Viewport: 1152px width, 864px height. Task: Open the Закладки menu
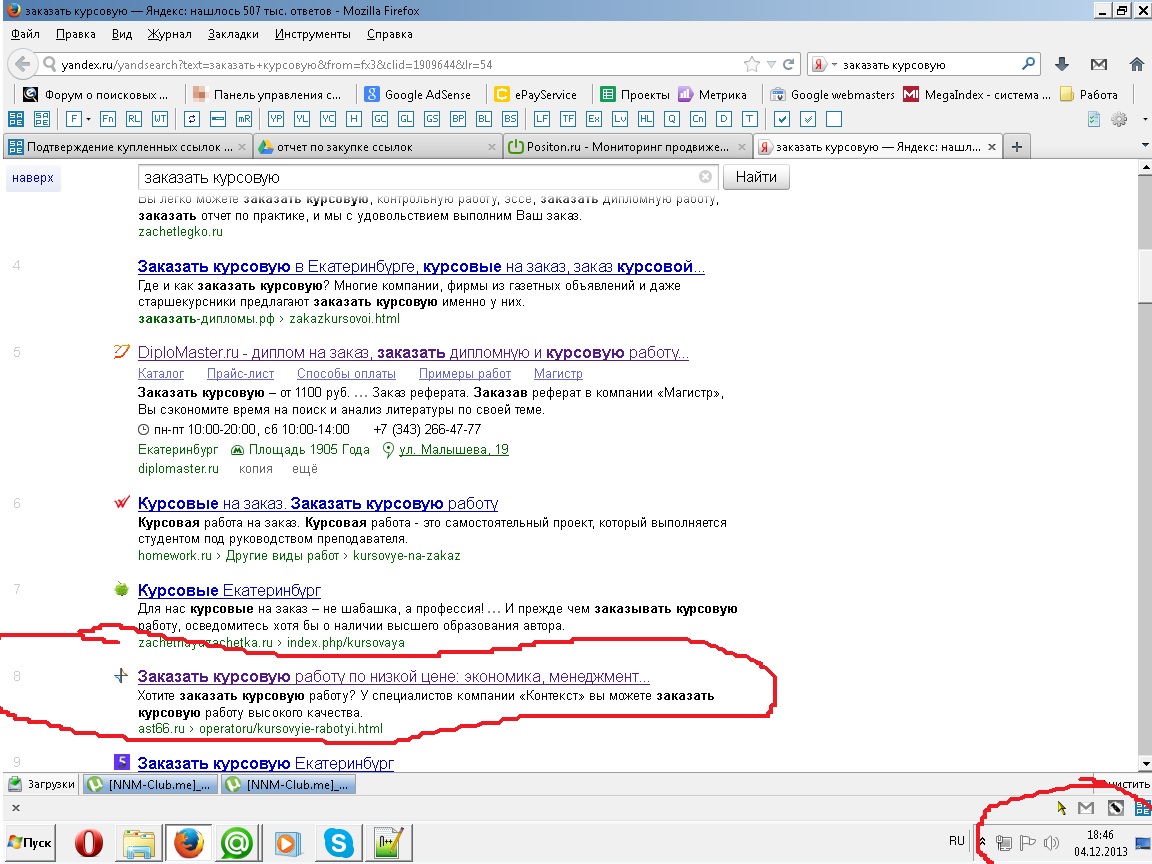[233, 34]
